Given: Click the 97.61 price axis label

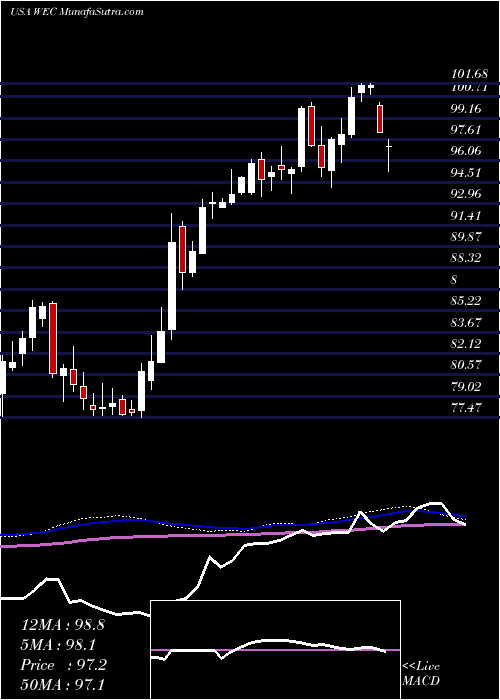Looking at the screenshot, I should point(467,129).
